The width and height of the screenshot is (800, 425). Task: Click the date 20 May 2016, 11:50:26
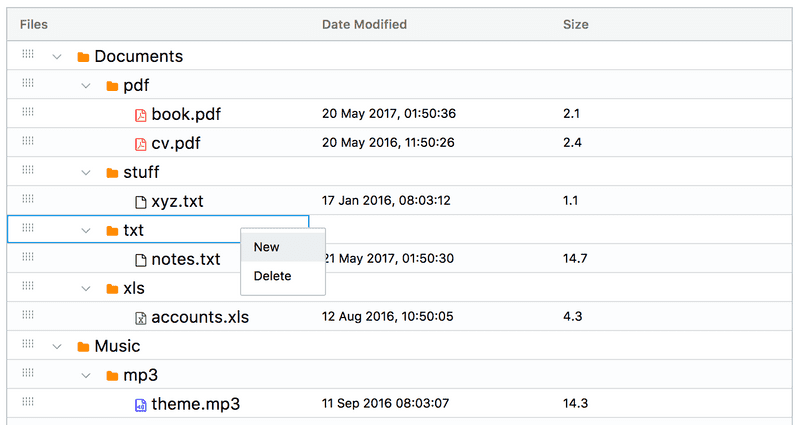pyautogui.click(x=388, y=142)
